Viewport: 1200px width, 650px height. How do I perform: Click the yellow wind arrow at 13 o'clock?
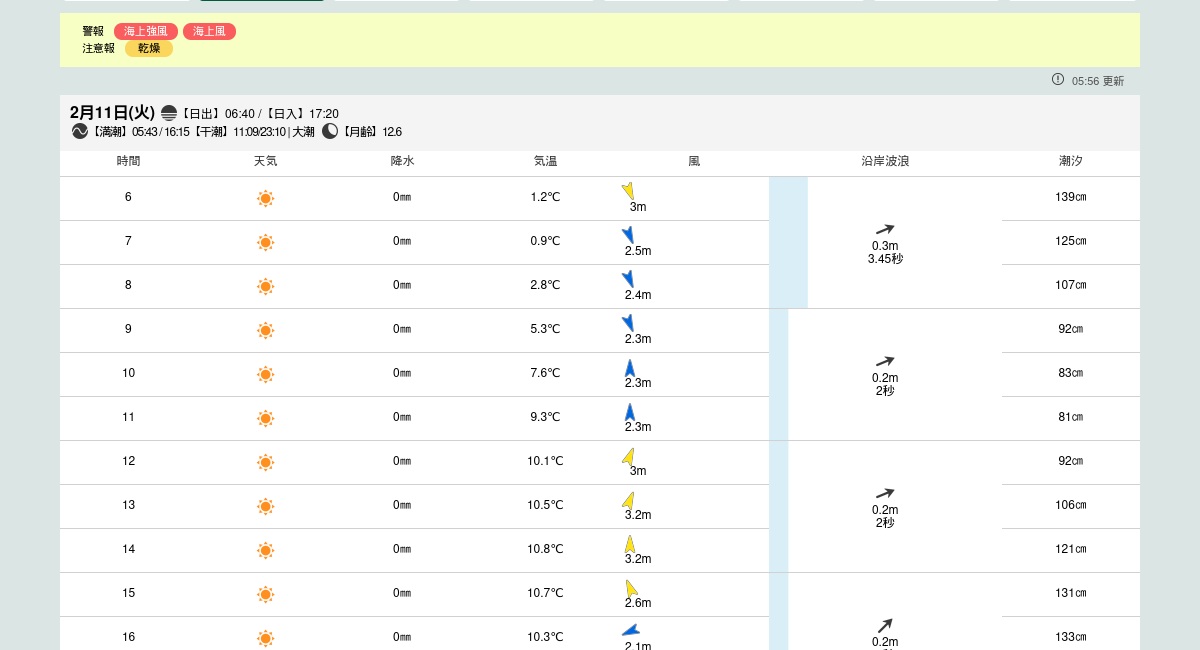click(x=628, y=500)
